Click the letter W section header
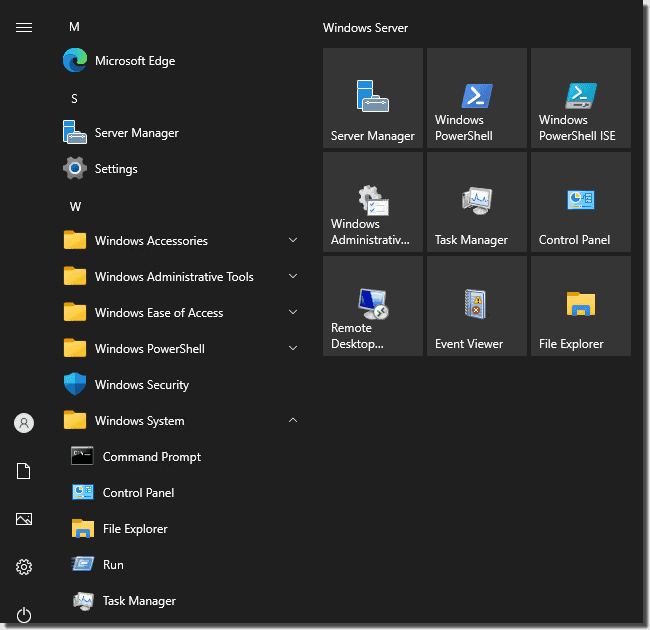Image resolution: width=650 pixels, height=630 pixels. [75, 207]
